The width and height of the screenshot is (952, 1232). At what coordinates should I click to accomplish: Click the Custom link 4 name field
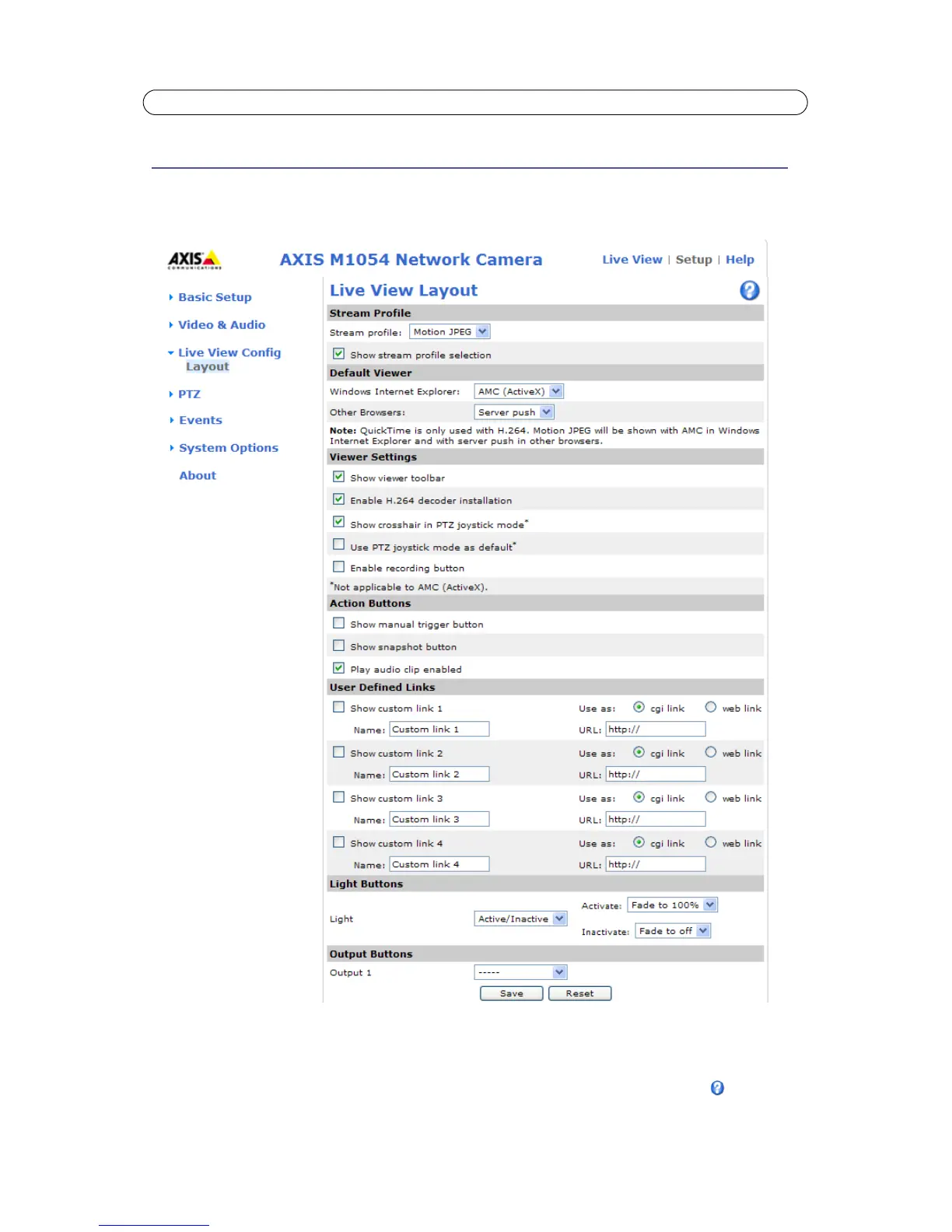[439, 865]
